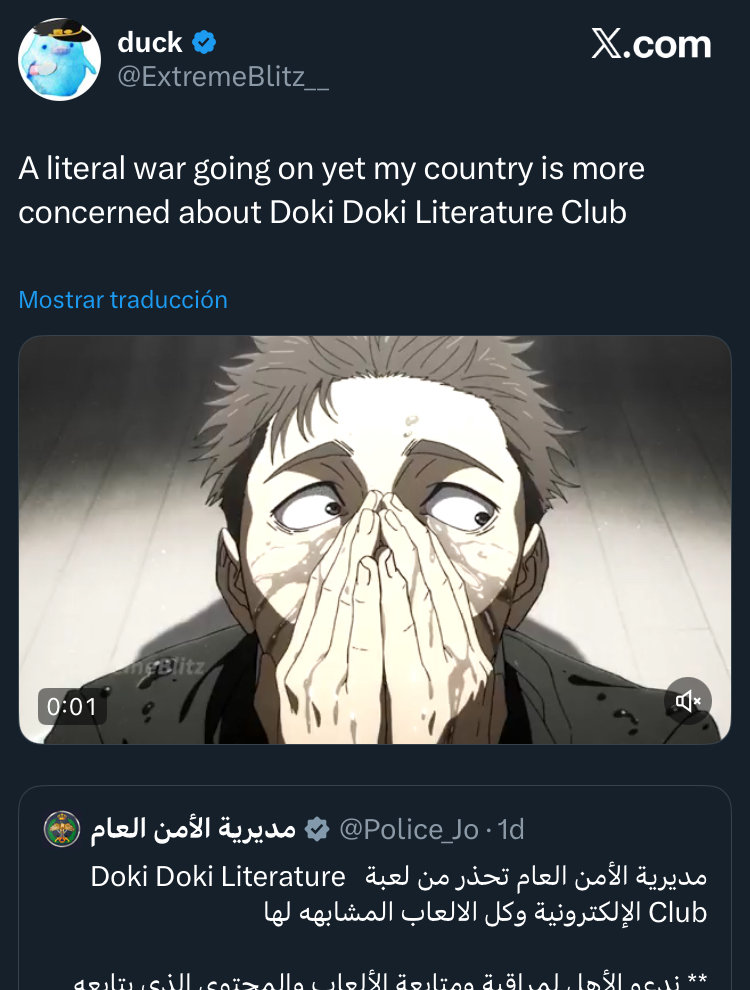Image resolution: width=750 pixels, height=990 pixels.
Task: Click the ExtremeBlitz watermark on the video
Action: coord(160,667)
